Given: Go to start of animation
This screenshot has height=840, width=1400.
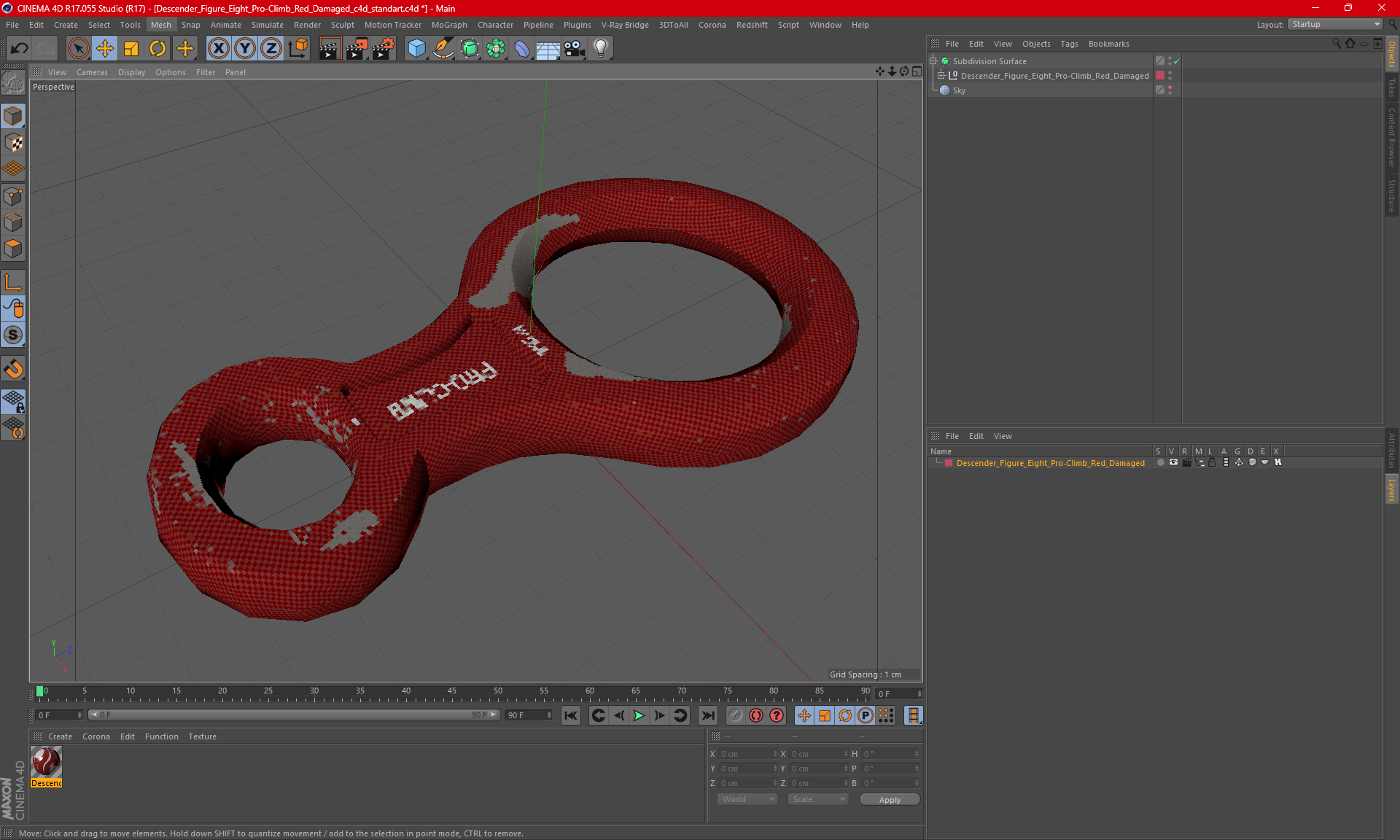Looking at the screenshot, I should [571, 715].
